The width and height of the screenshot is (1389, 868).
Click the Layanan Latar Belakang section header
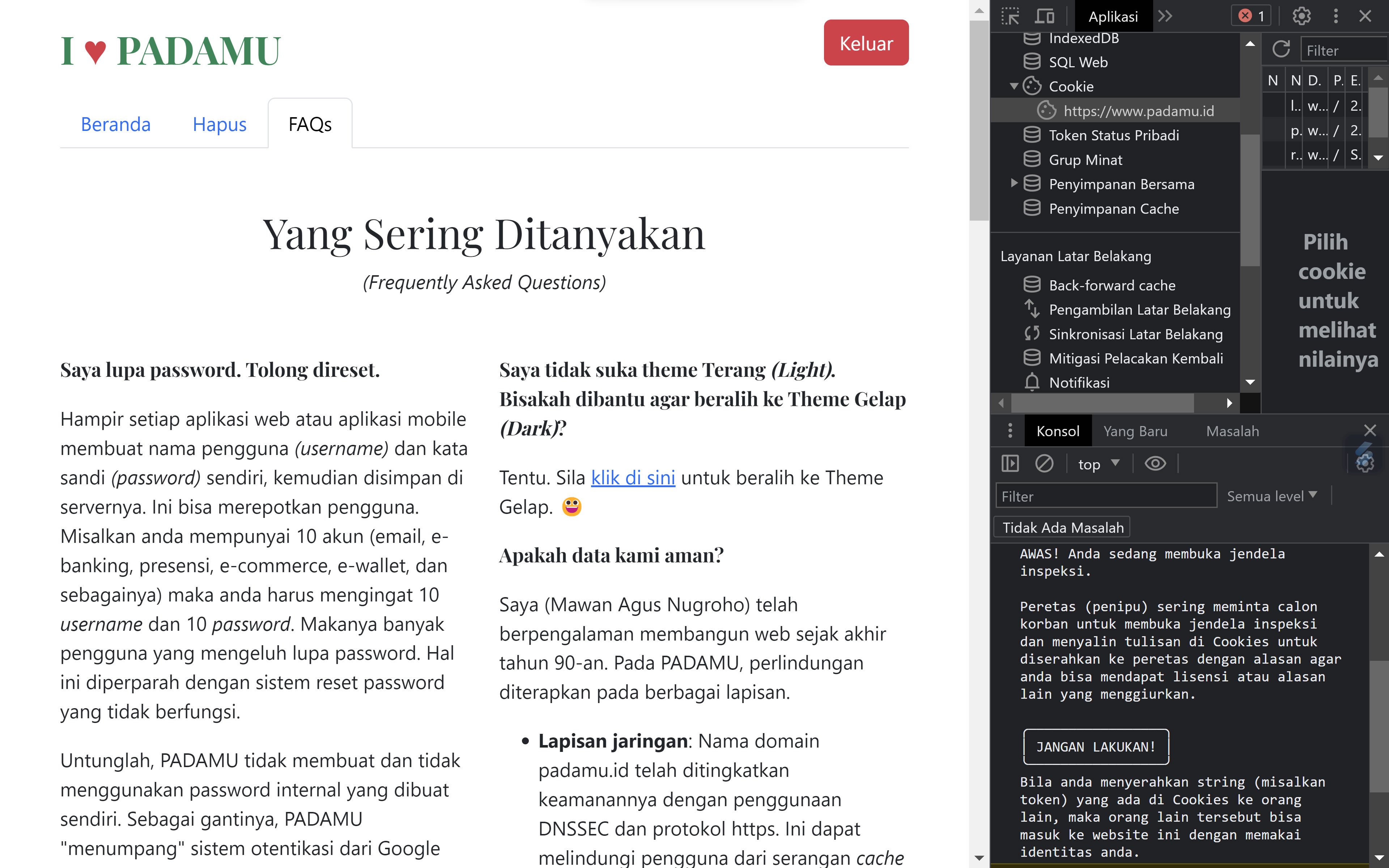pyautogui.click(x=1076, y=256)
